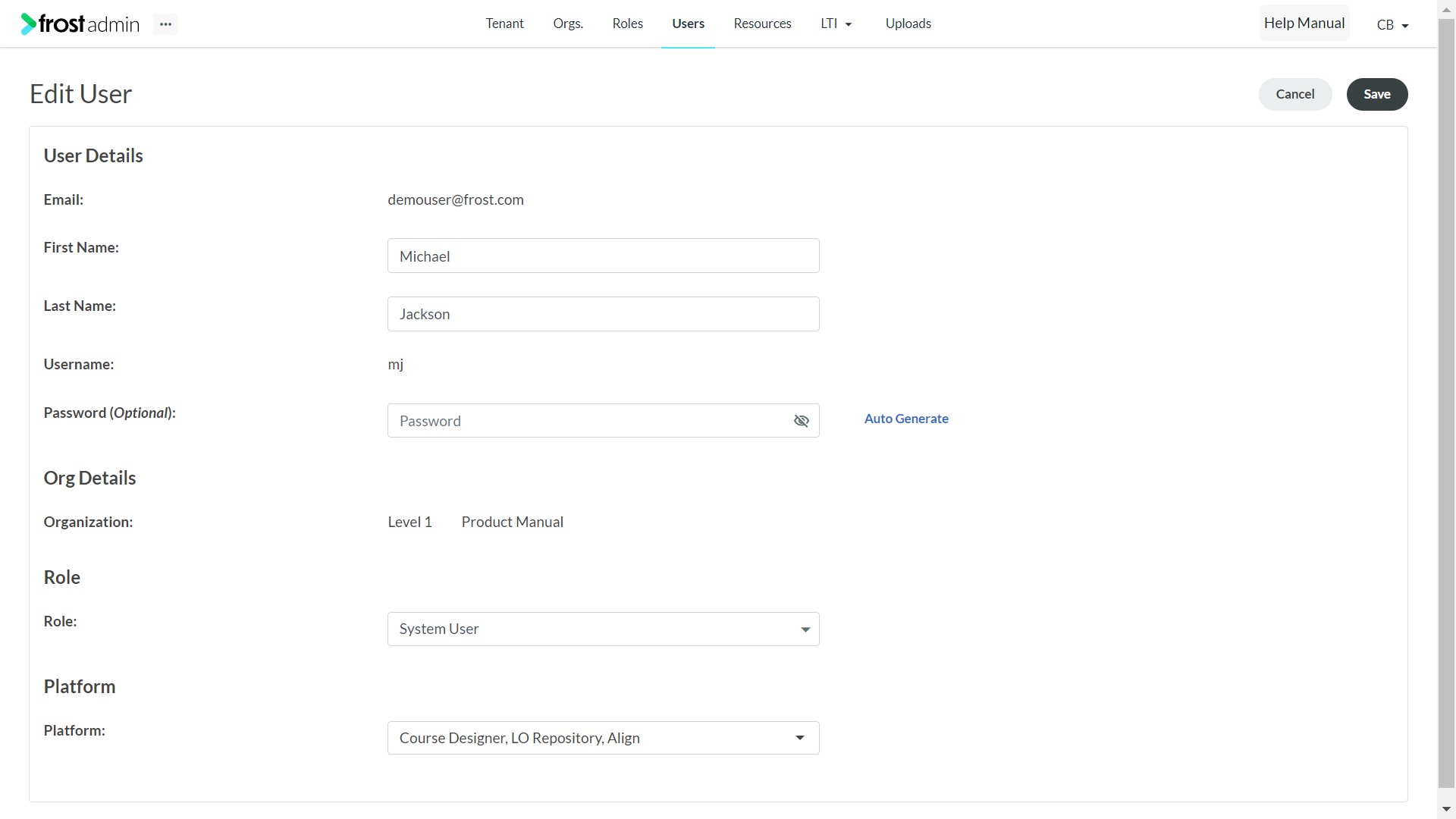Click the email demouser@frost.com text

point(455,199)
